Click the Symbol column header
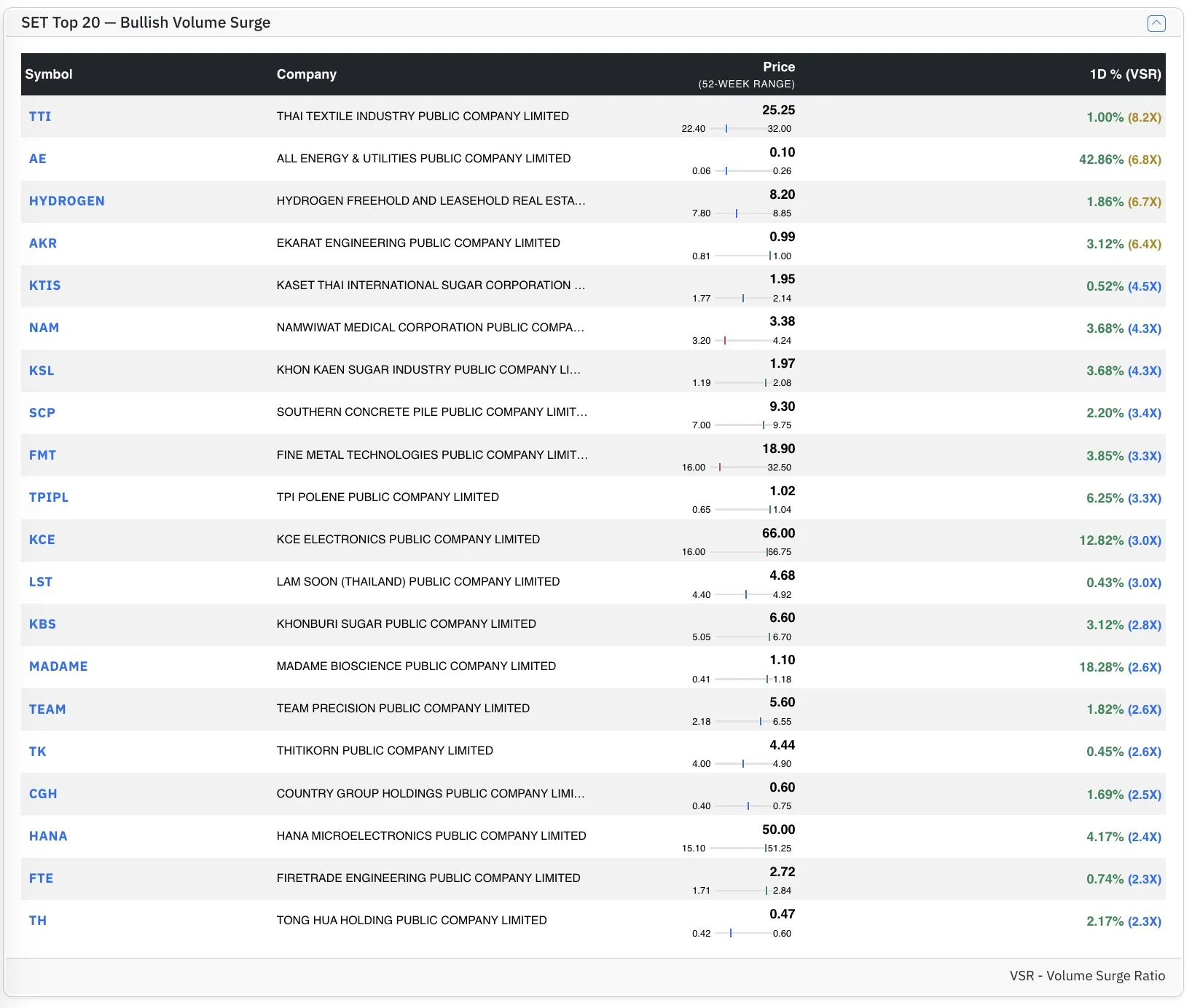The width and height of the screenshot is (1192, 1008). tap(49, 74)
